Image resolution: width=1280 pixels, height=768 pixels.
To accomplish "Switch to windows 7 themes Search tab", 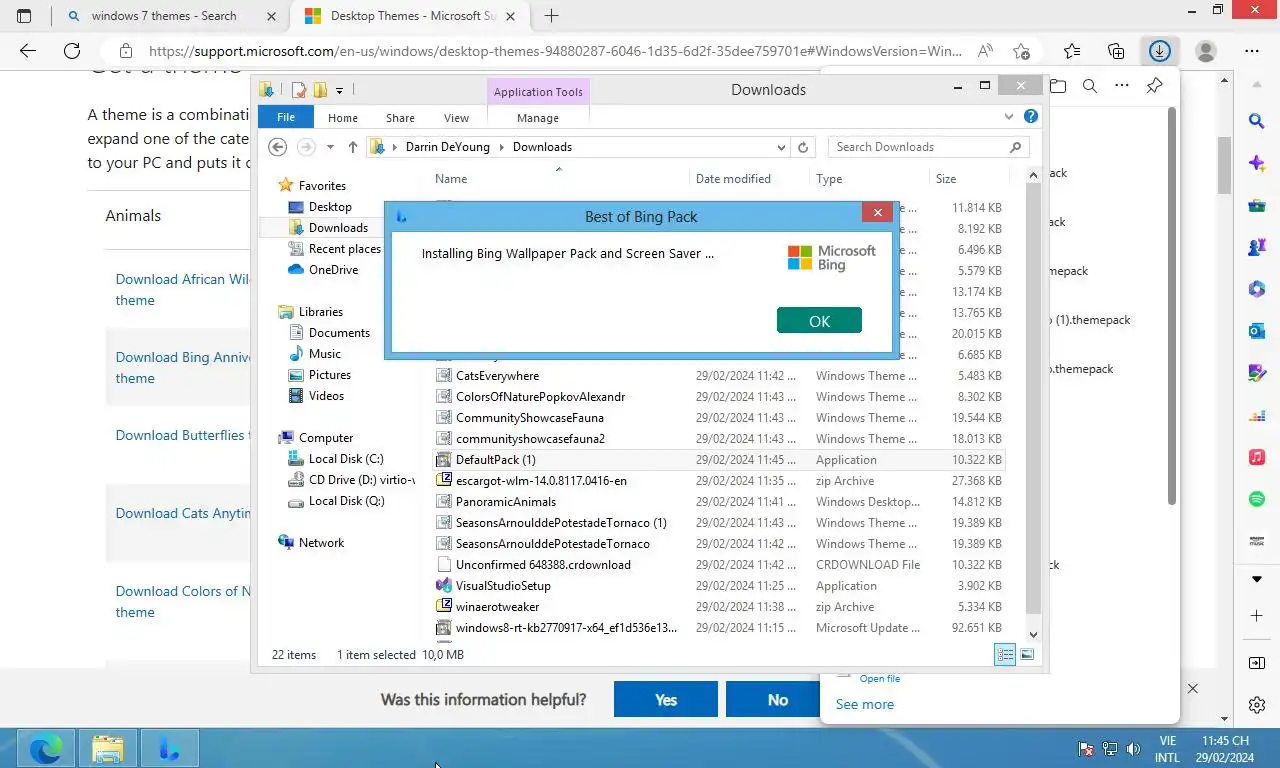I will point(164,16).
